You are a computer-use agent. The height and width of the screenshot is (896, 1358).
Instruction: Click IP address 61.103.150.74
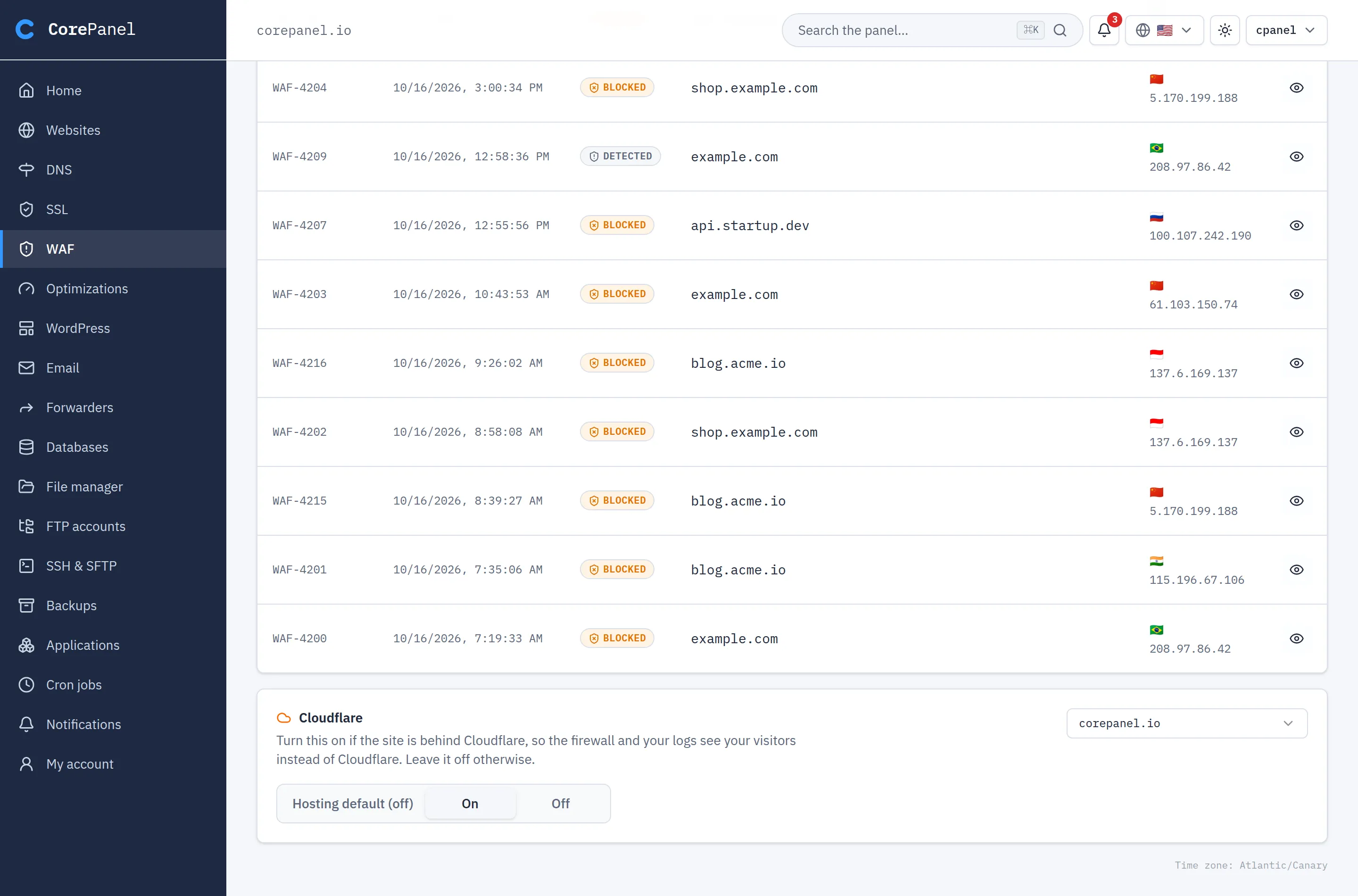click(1193, 304)
